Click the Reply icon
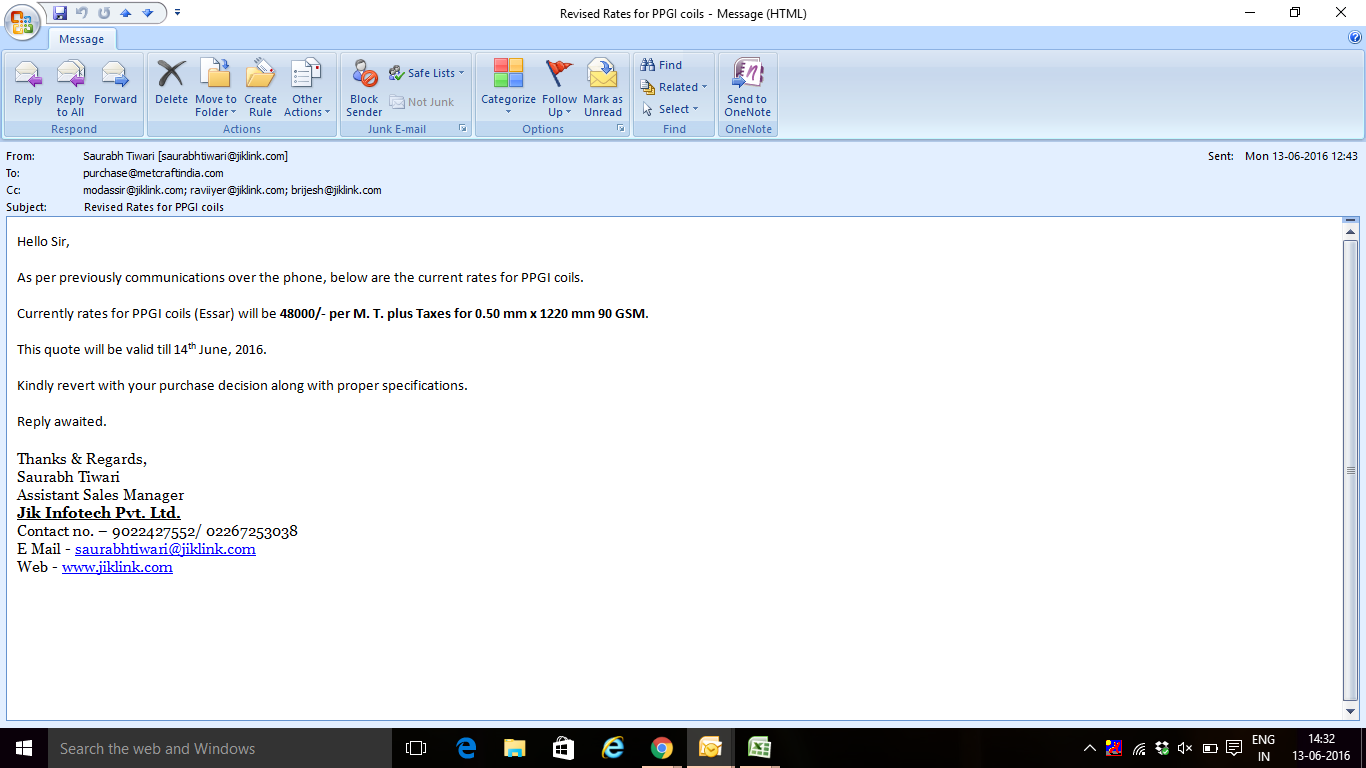This screenshot has height=768, width=1366. click(28, 84)
